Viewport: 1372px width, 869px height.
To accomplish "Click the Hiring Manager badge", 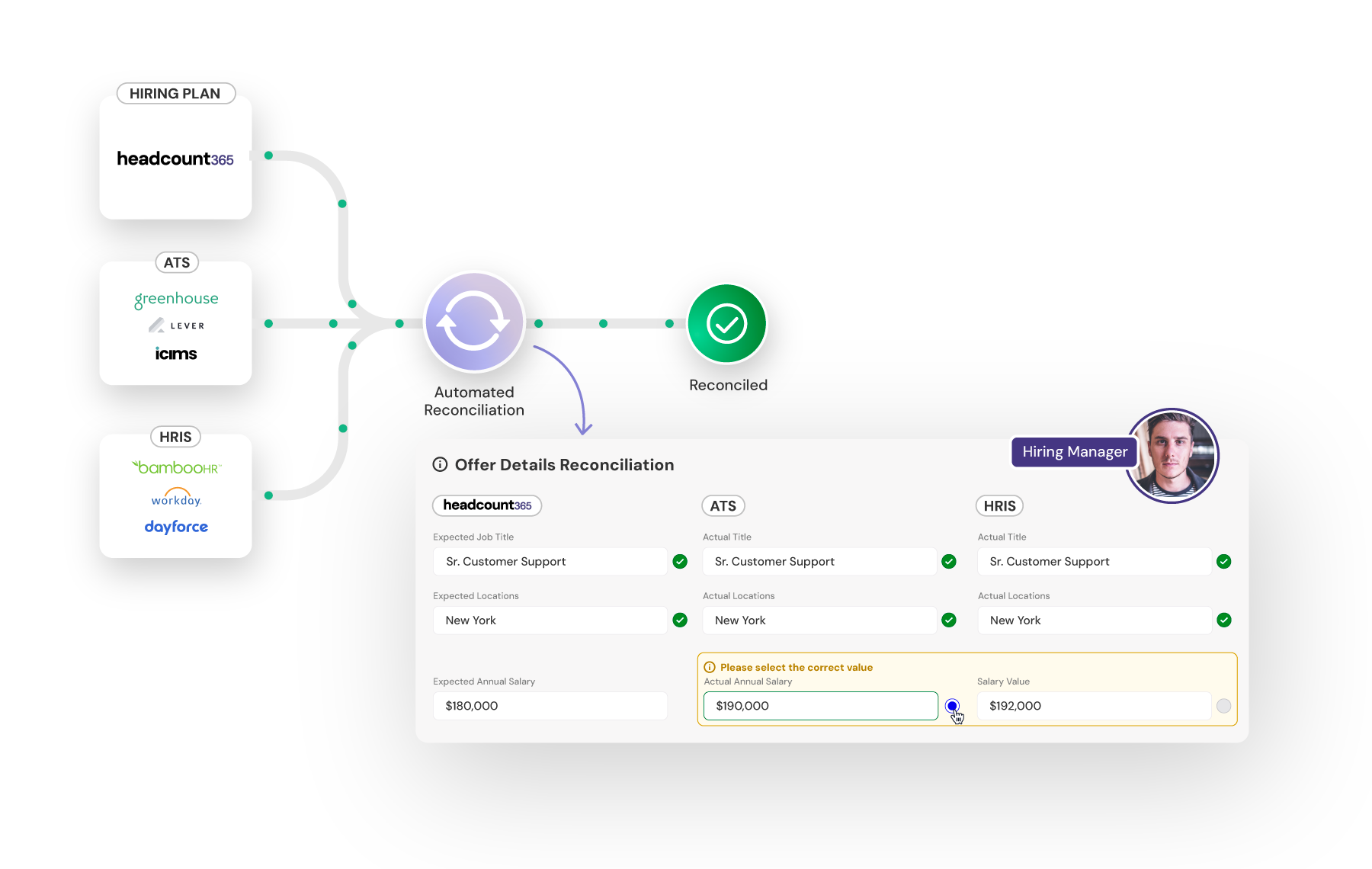I will point(1075,451).
